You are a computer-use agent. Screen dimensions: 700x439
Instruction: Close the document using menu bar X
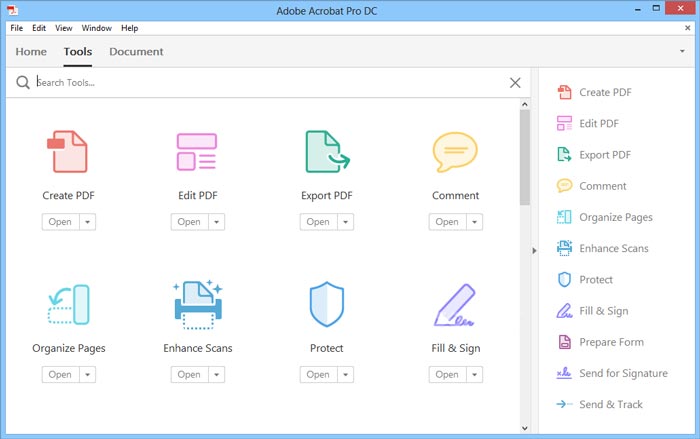688,28
